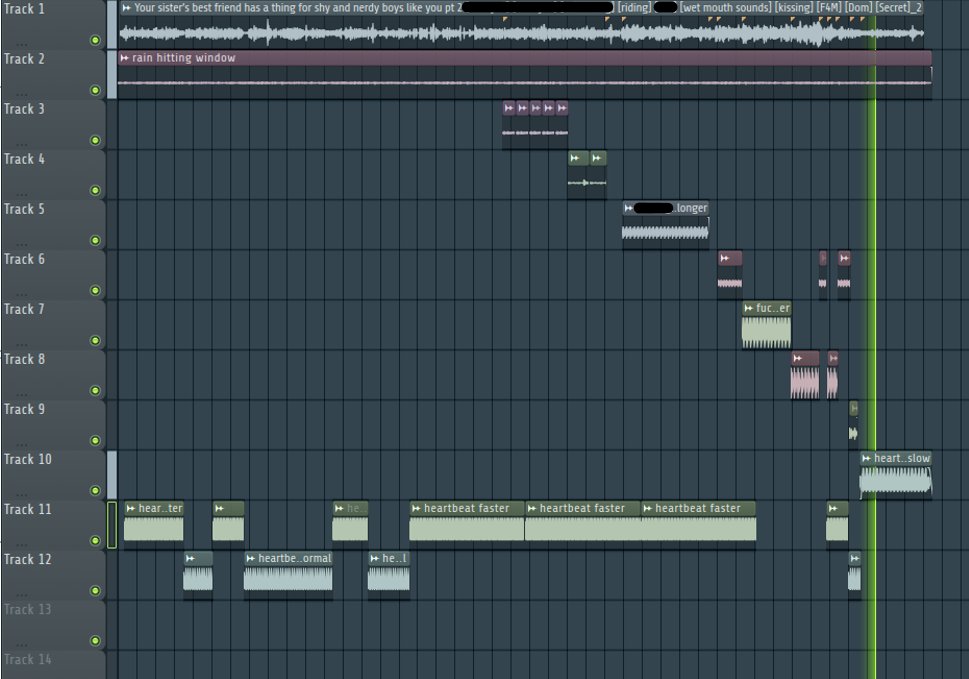Open menu arrow of narrower Track 8 clip
The width and height of the screenshot is (969, 679).
click(833, 358)
